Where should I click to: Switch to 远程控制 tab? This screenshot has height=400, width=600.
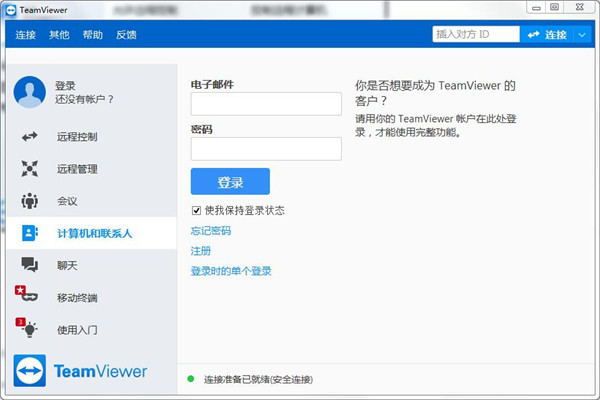(x=92, y=137)
